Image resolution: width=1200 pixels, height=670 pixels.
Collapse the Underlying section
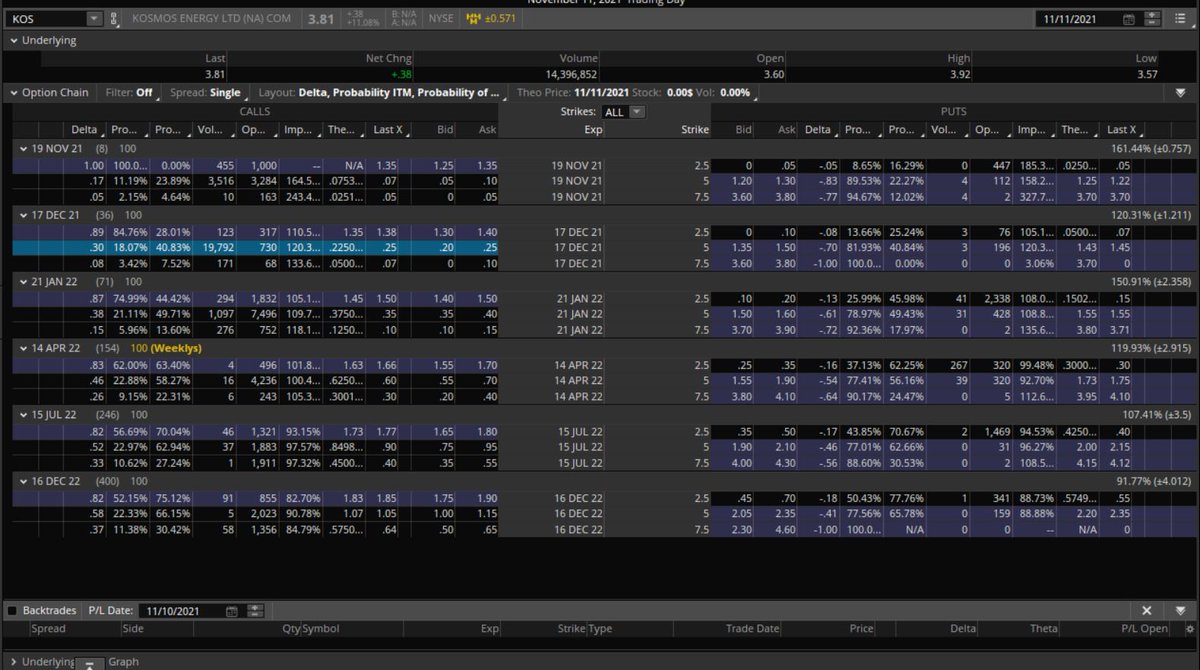(12, 41)
